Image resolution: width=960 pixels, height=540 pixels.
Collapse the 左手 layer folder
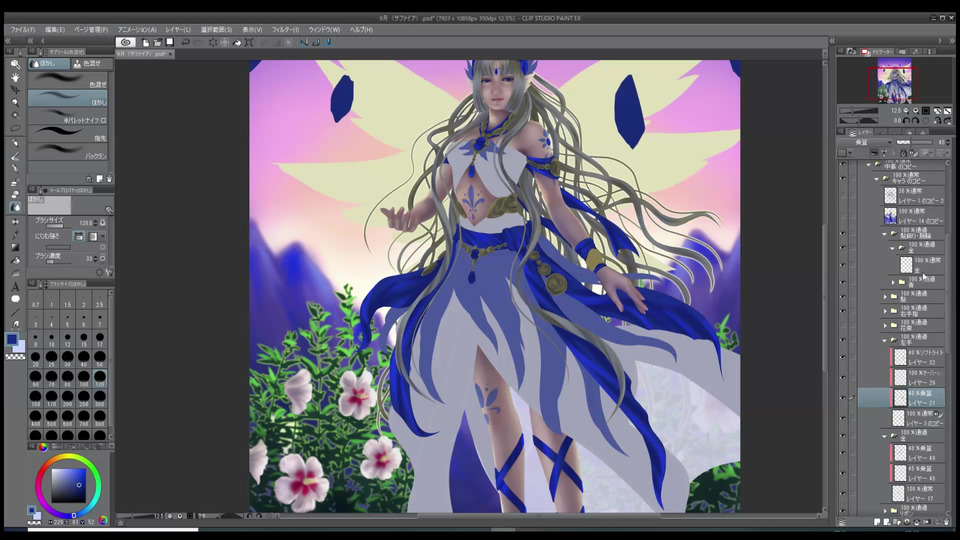pos(885,339)
